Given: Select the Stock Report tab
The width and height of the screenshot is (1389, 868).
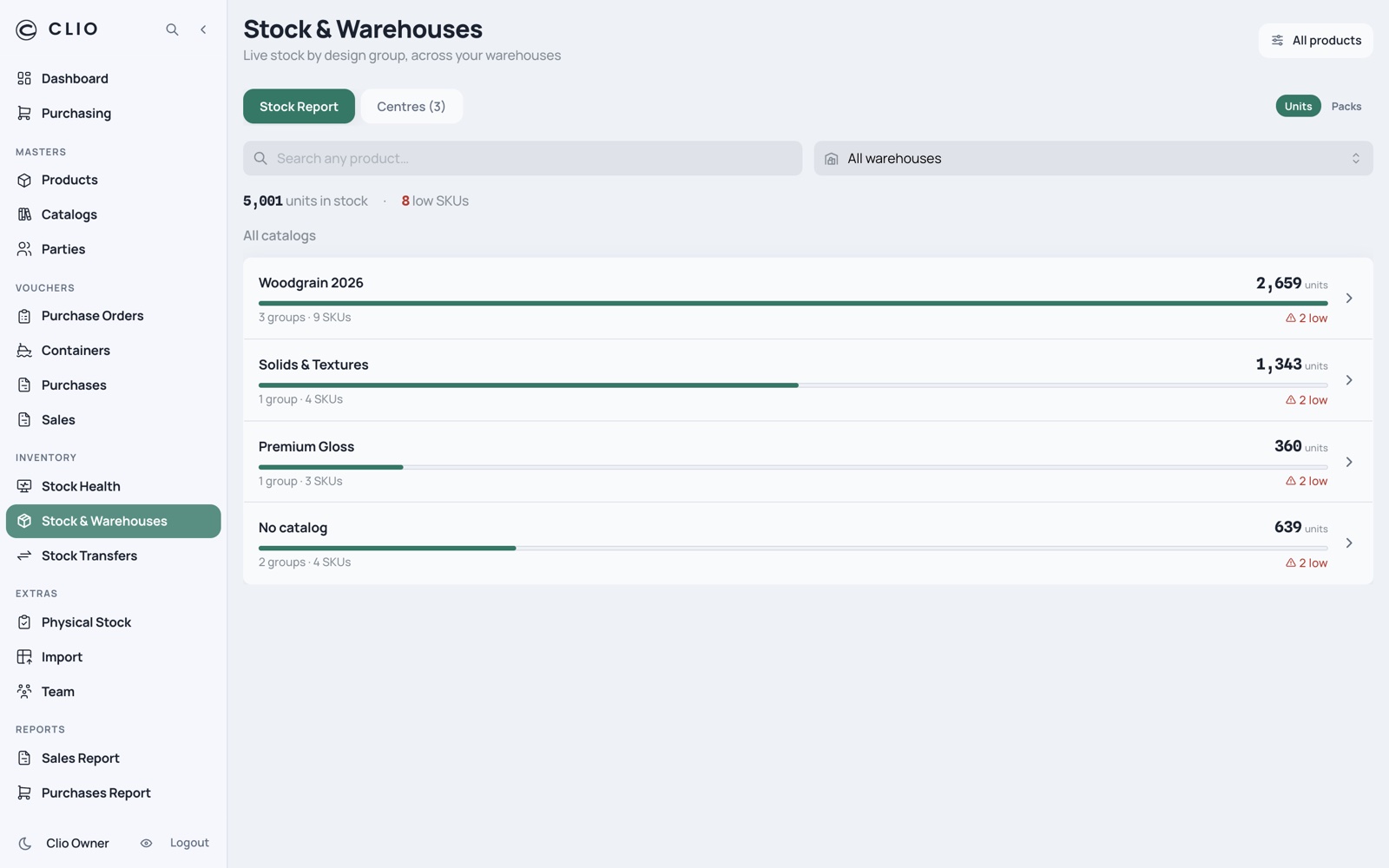Looking at the screenshot, I should tap(299, 106).
